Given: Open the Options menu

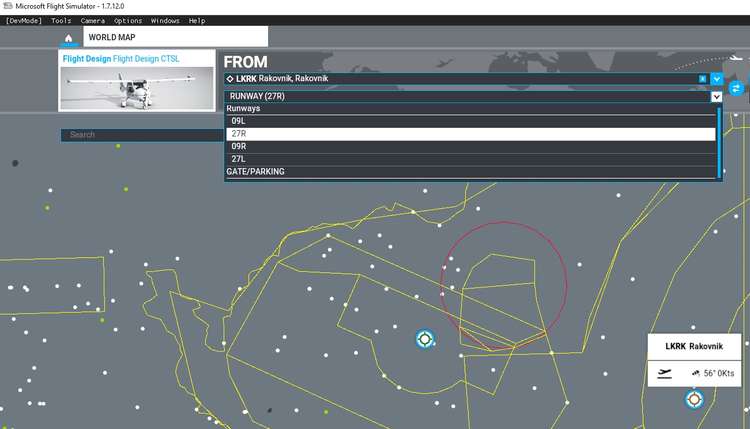Looking at the screenshot, I should (128, 21).
